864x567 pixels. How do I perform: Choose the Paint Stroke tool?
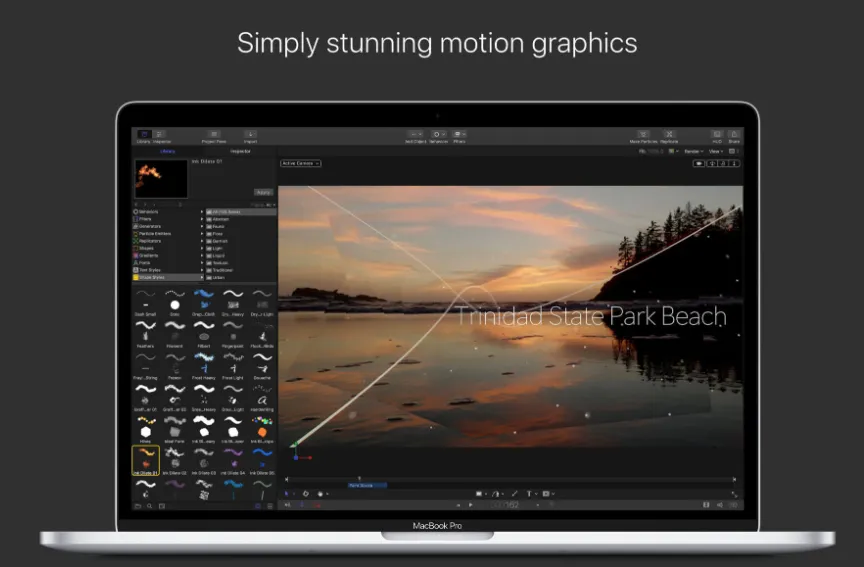515,494
